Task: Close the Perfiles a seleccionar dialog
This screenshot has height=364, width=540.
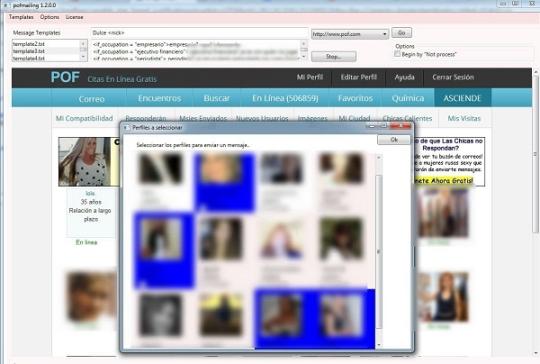Action: [401, 126]
